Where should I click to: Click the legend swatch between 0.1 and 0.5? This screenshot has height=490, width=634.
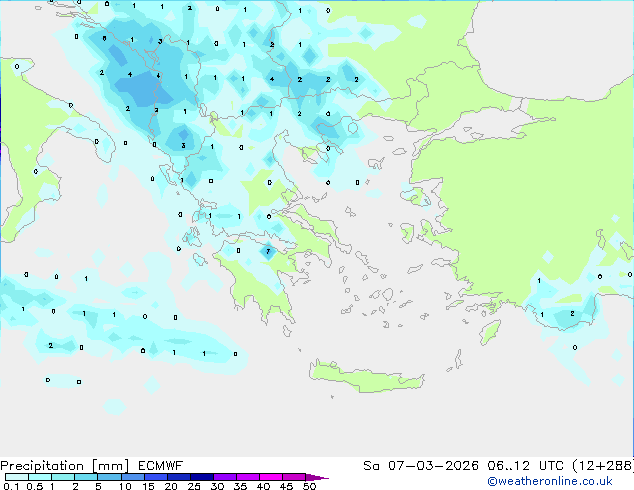pos(17,477)
